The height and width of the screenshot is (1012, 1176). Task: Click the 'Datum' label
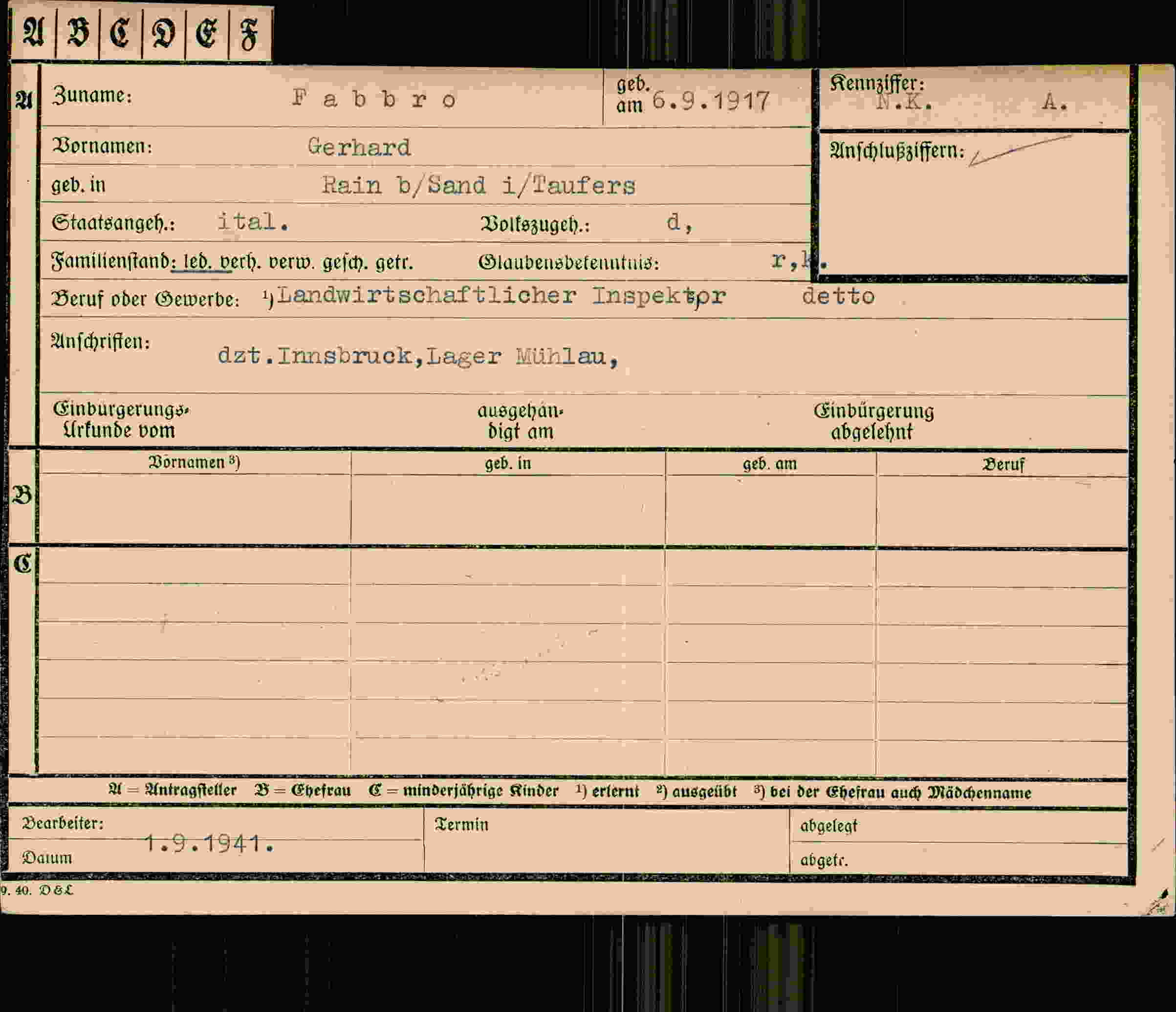47,858
